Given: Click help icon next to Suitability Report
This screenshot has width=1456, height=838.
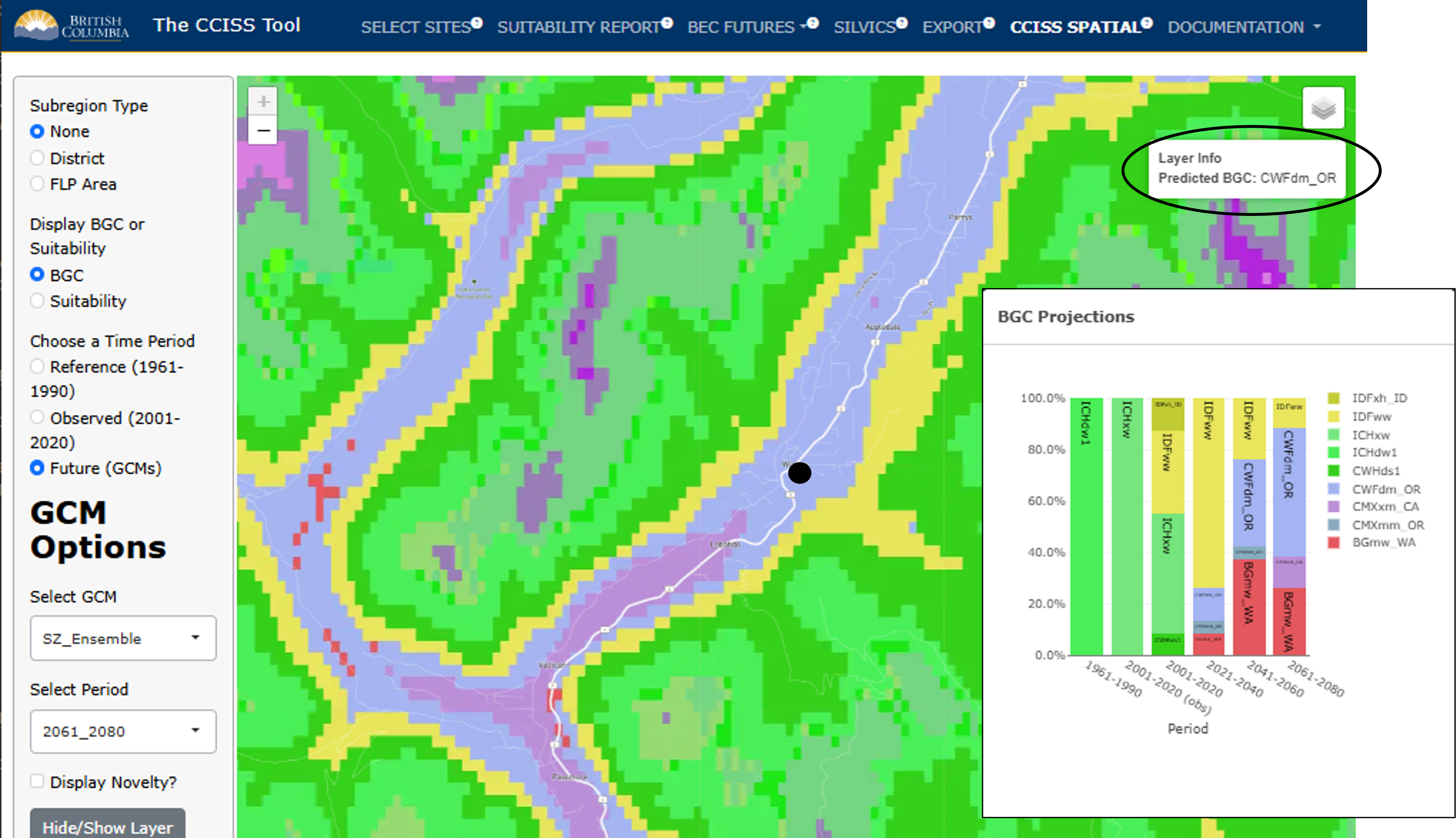Looking at the screenshot, I should coord(667,23).
